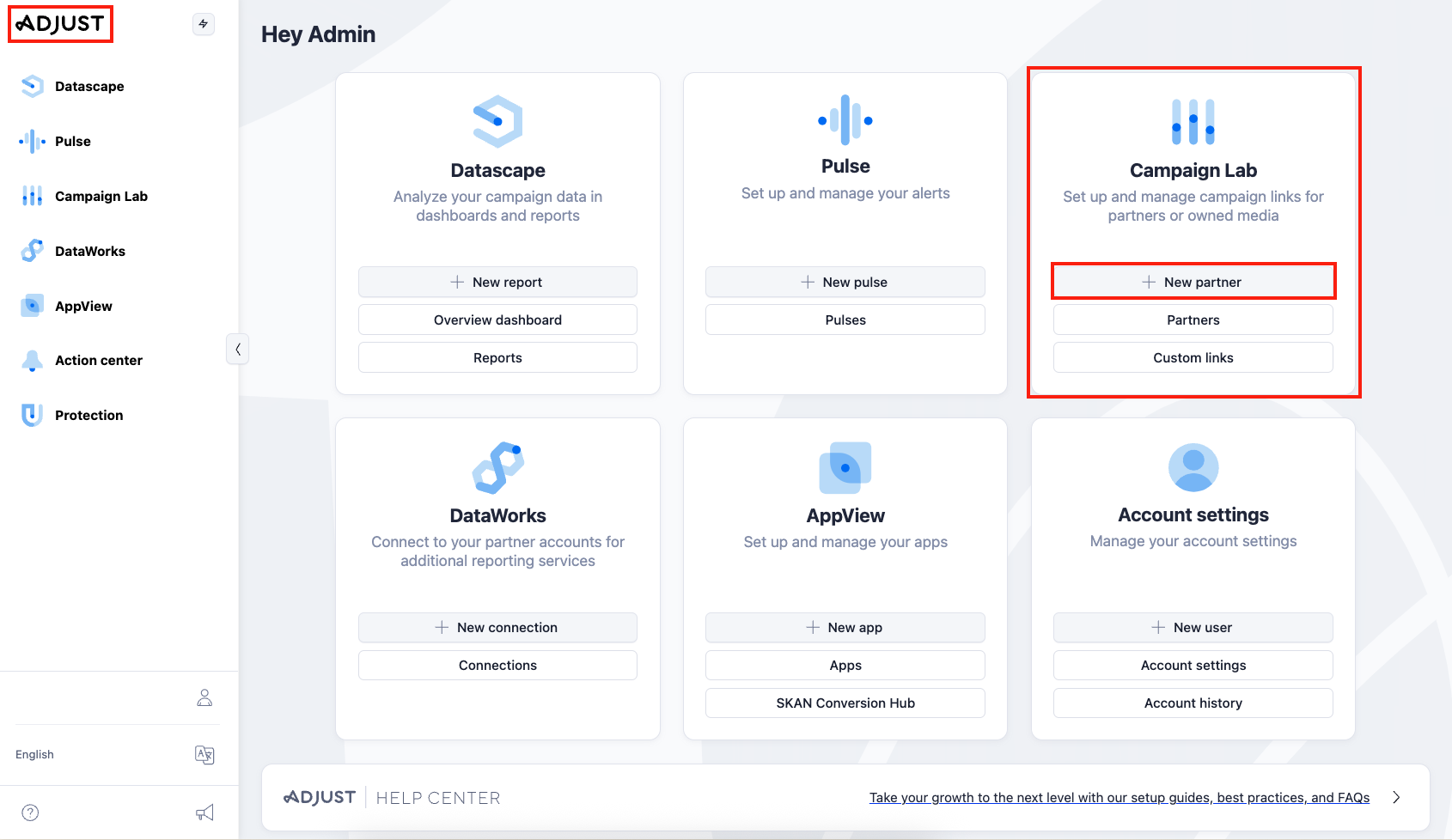
Task: Click the Account settings avatar icon
Action: click(1193, 467)
